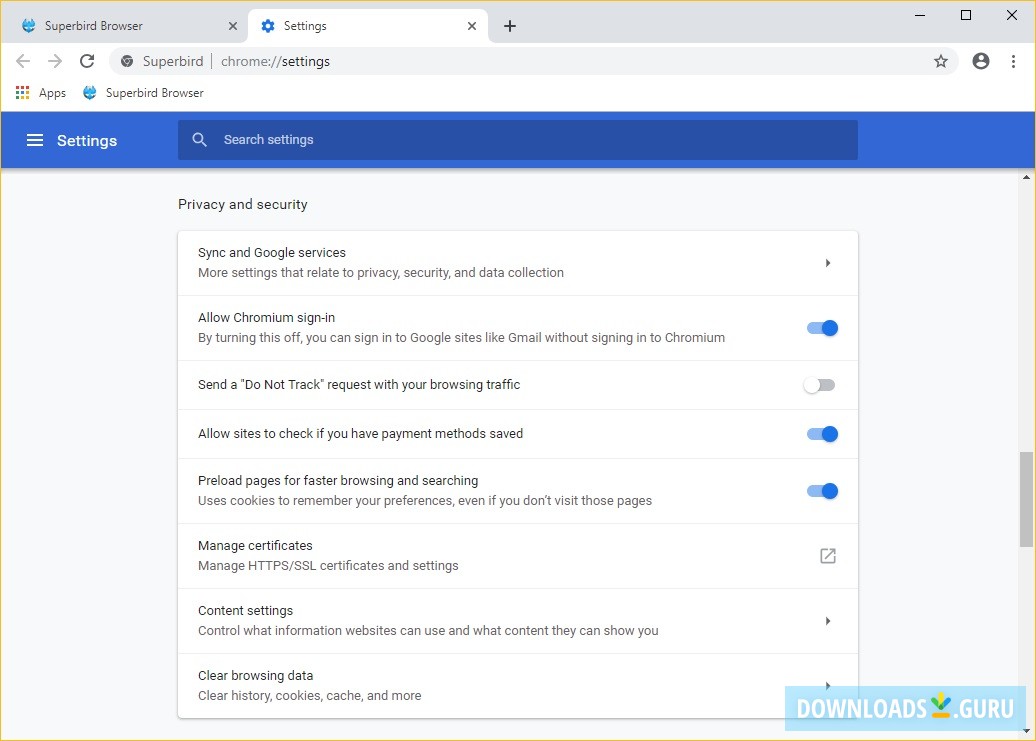Reload the page with the refresh icon
Image resolution: width=1036 pixels, height=741 pixels.
(x=87, y=61)
